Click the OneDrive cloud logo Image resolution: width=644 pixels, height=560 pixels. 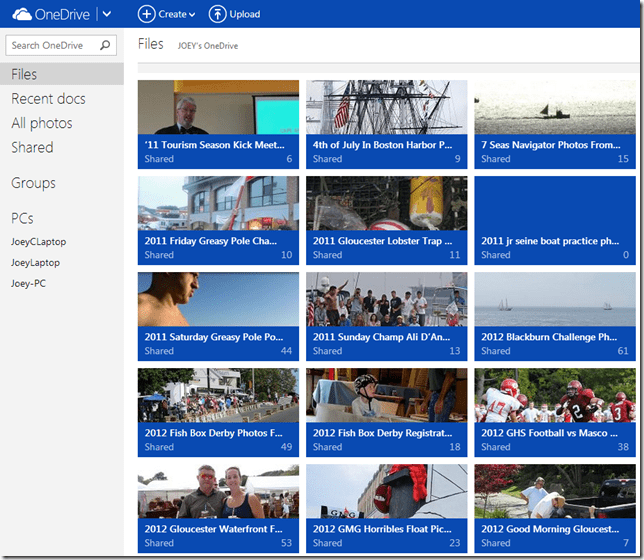pos(20,14)
